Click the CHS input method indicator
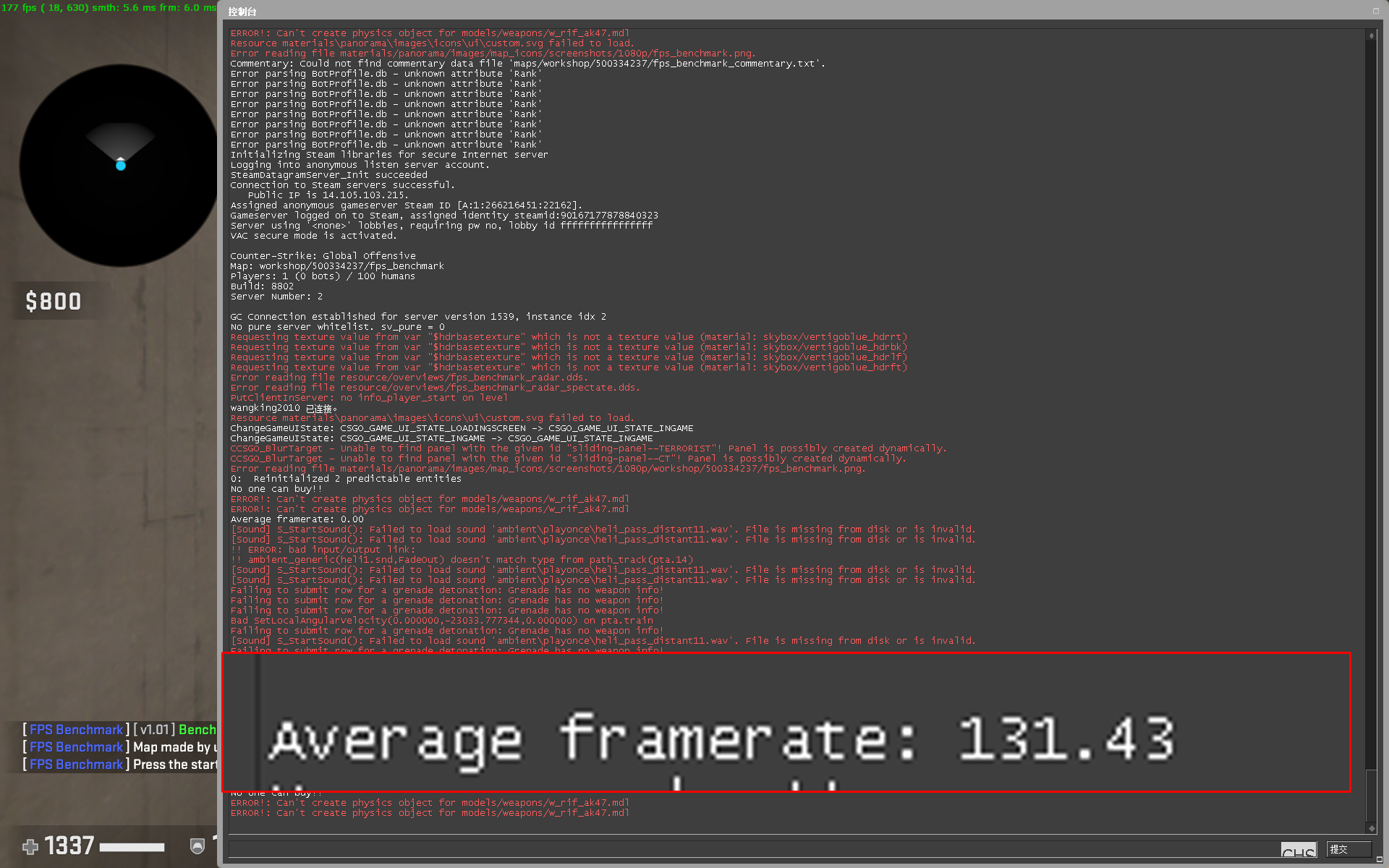This screenshot has height=868, width=1389. (1298, 851)
